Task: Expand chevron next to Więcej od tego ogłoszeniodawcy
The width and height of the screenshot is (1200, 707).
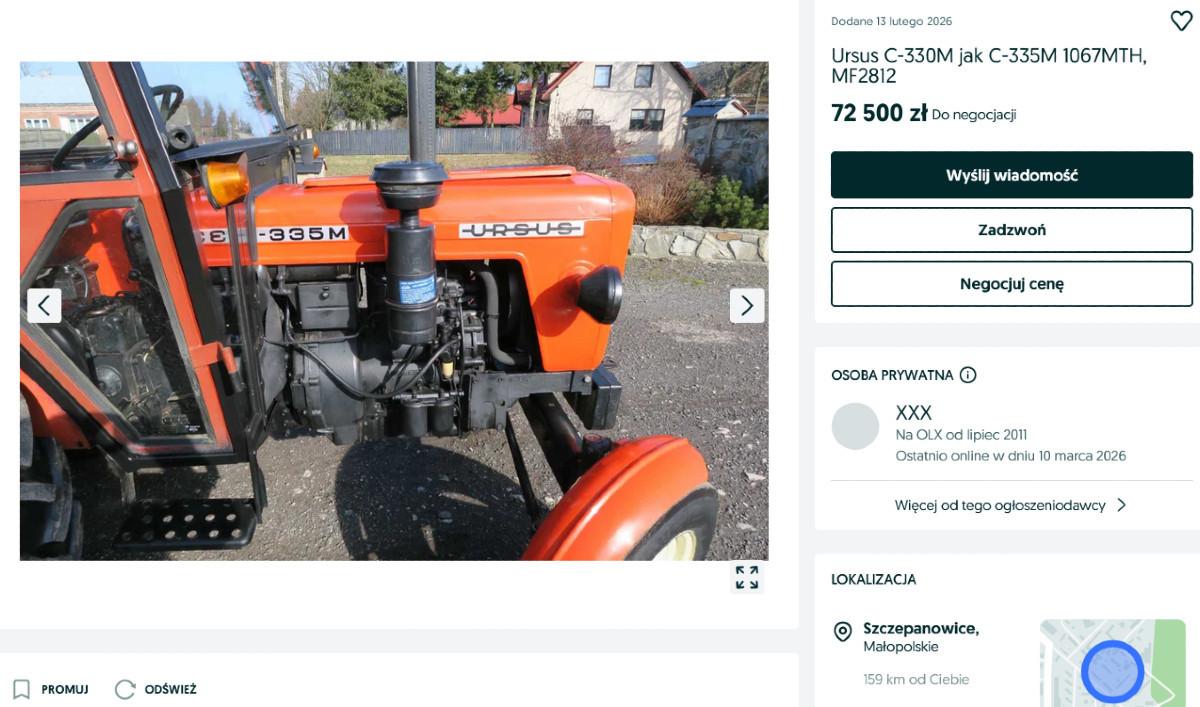Action: click(1121, 505)
